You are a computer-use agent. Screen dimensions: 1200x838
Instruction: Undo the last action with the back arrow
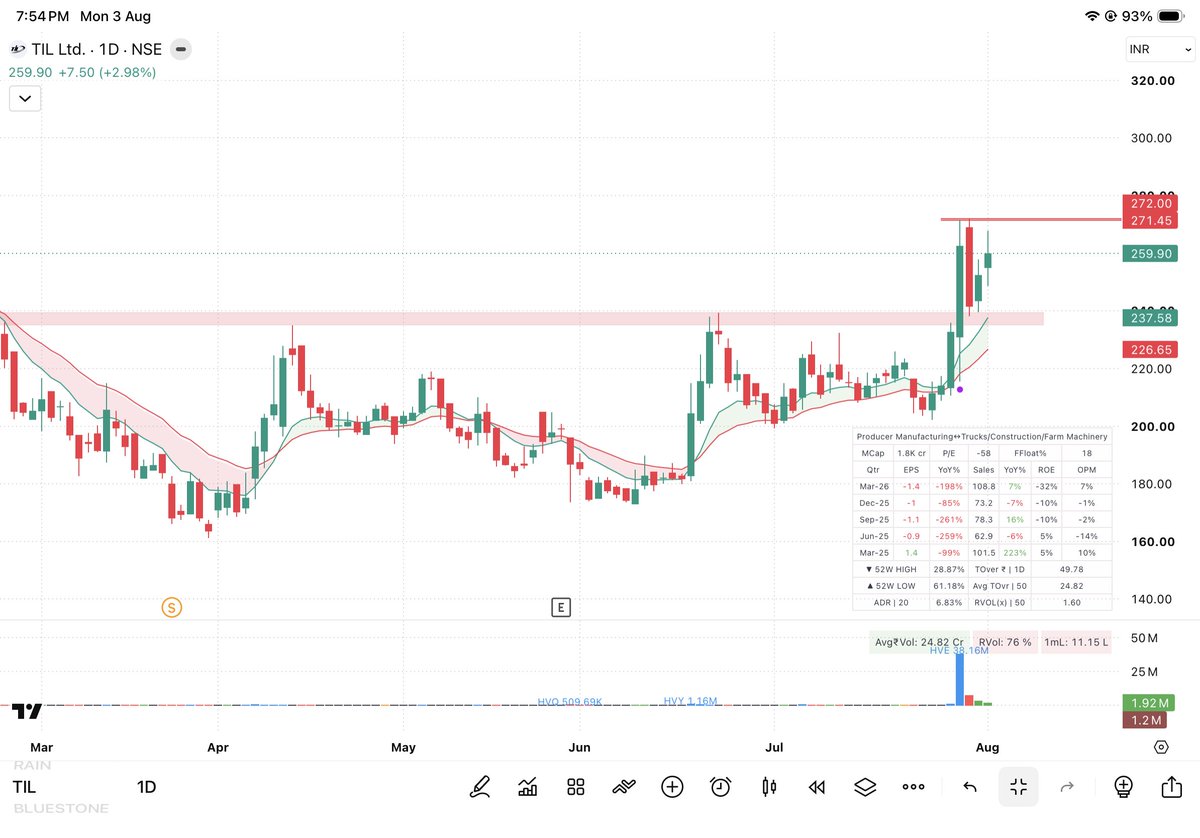pyautogui.click(x=969, y=787)
